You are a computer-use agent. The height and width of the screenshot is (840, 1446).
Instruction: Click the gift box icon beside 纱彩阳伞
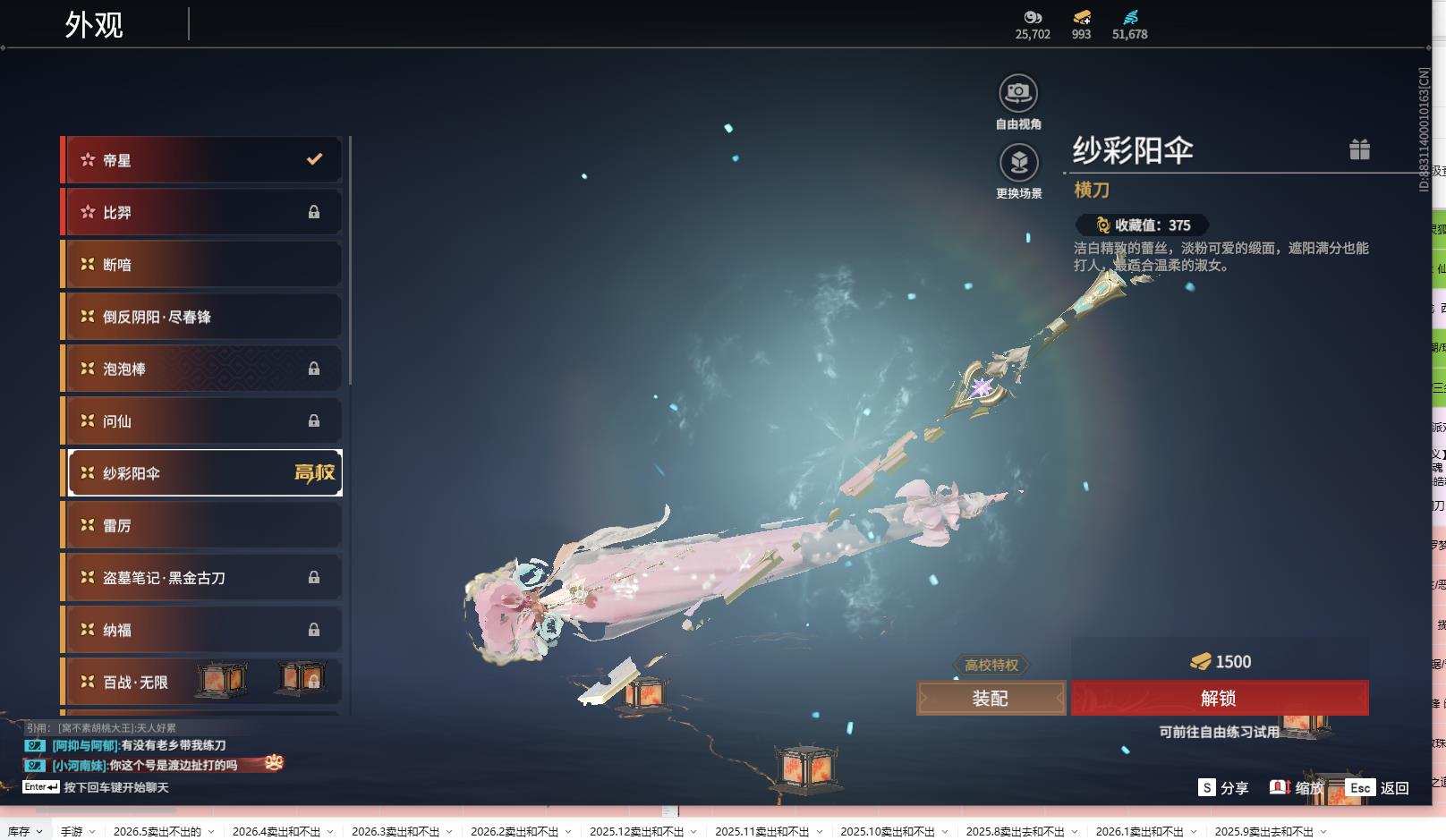coord(1359,149)
